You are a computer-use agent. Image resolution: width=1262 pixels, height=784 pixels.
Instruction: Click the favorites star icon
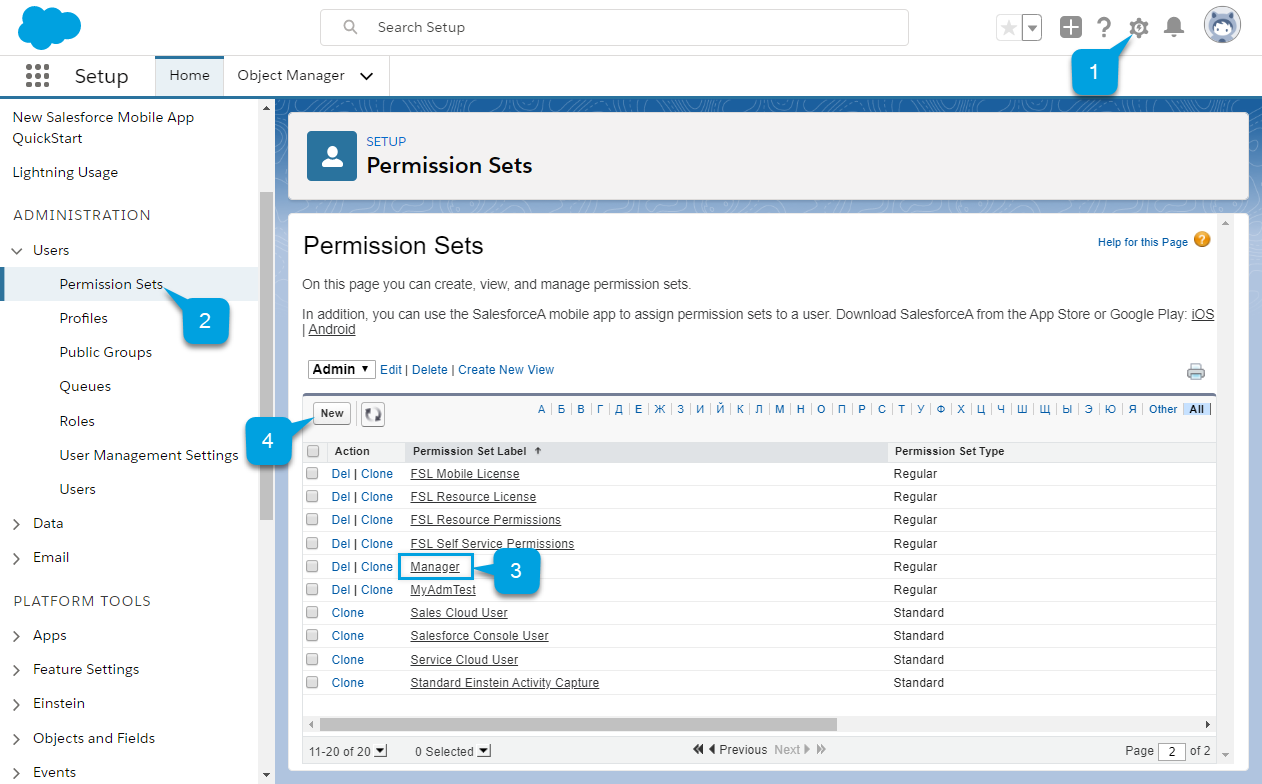coord(1009,28)
